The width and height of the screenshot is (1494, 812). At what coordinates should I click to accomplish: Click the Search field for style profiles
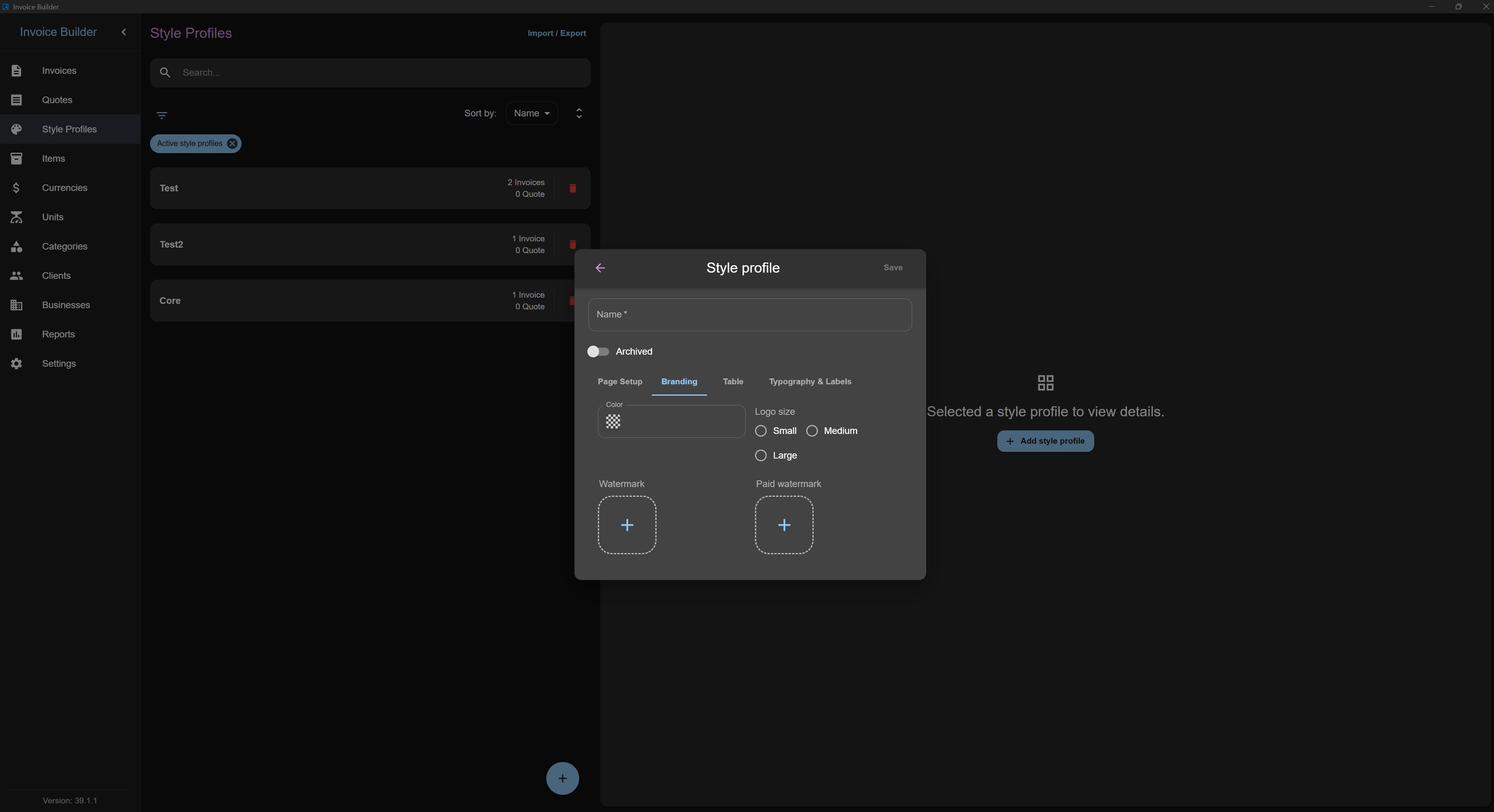[370, 72]
